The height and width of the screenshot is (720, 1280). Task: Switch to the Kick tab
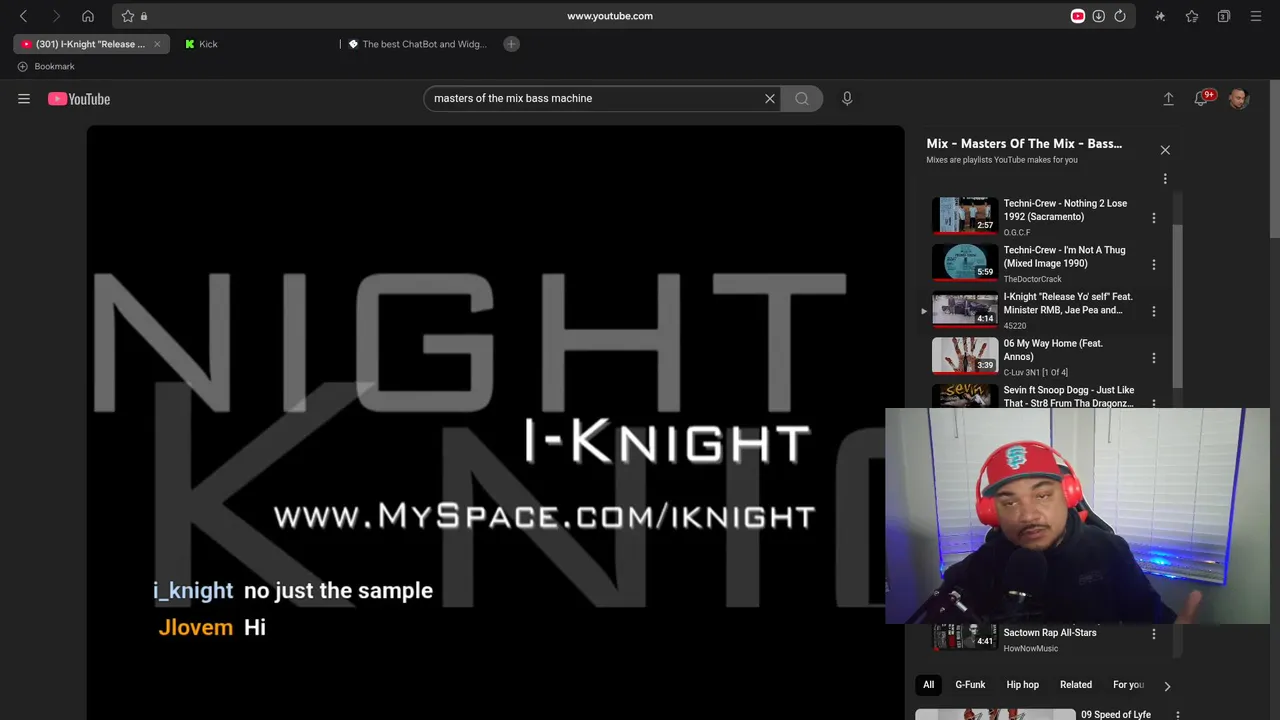coord(208,44)
